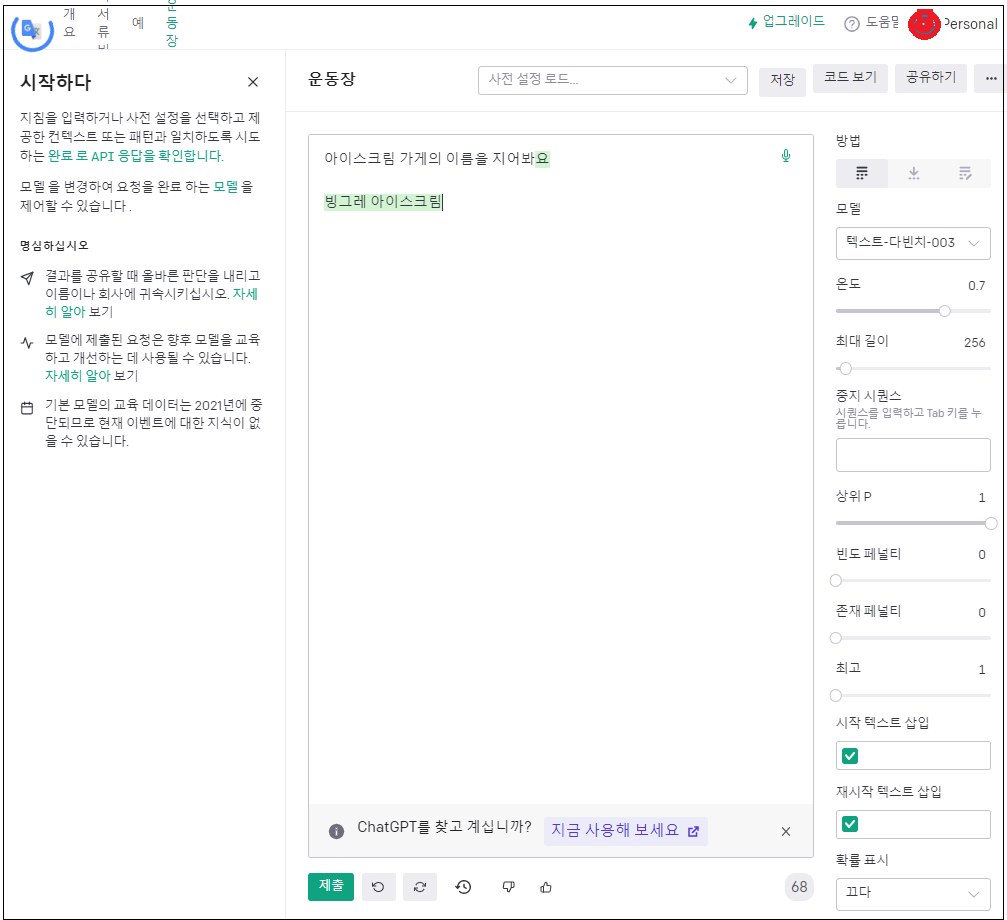Give thumbs up feedback on the completion

pyautogui.click(x=545, y=886)
